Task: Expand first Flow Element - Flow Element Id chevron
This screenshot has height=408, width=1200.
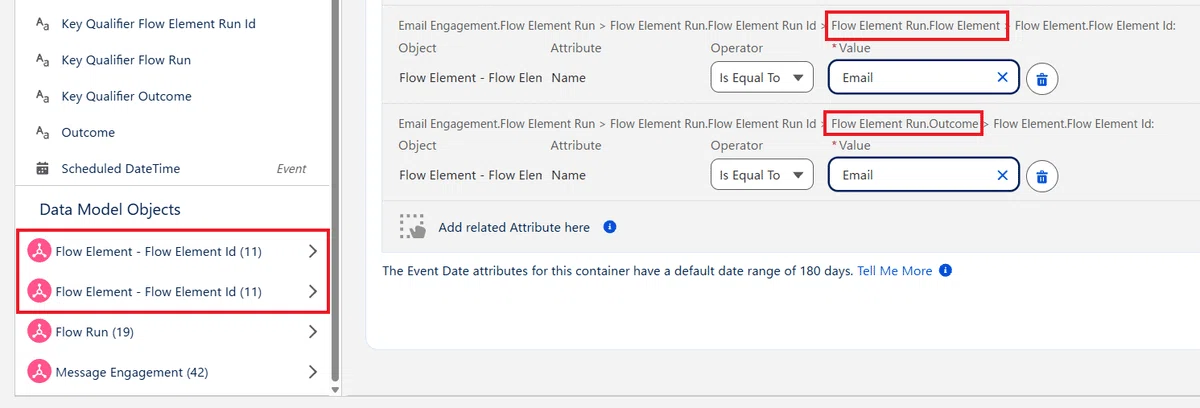Action: [313, 252]
